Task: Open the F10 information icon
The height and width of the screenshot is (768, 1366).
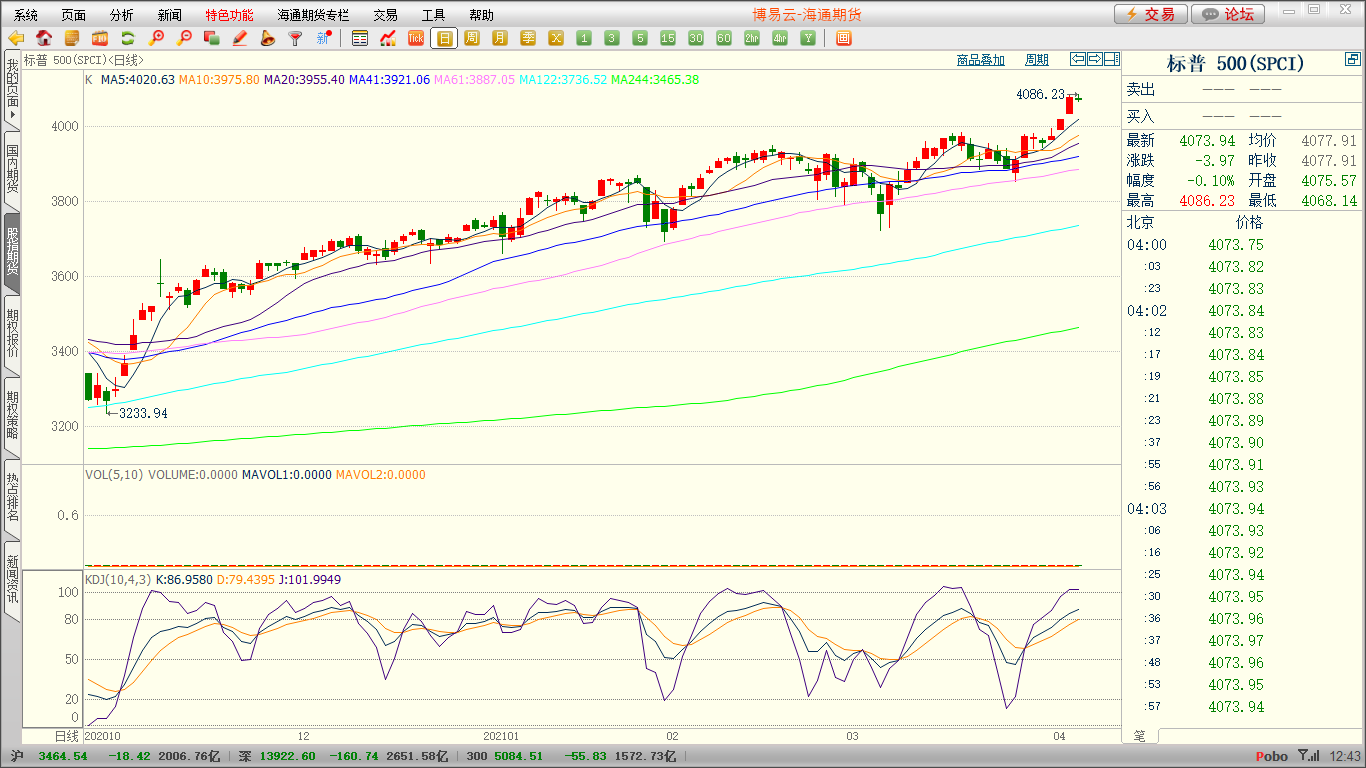Action: point(100,39)
